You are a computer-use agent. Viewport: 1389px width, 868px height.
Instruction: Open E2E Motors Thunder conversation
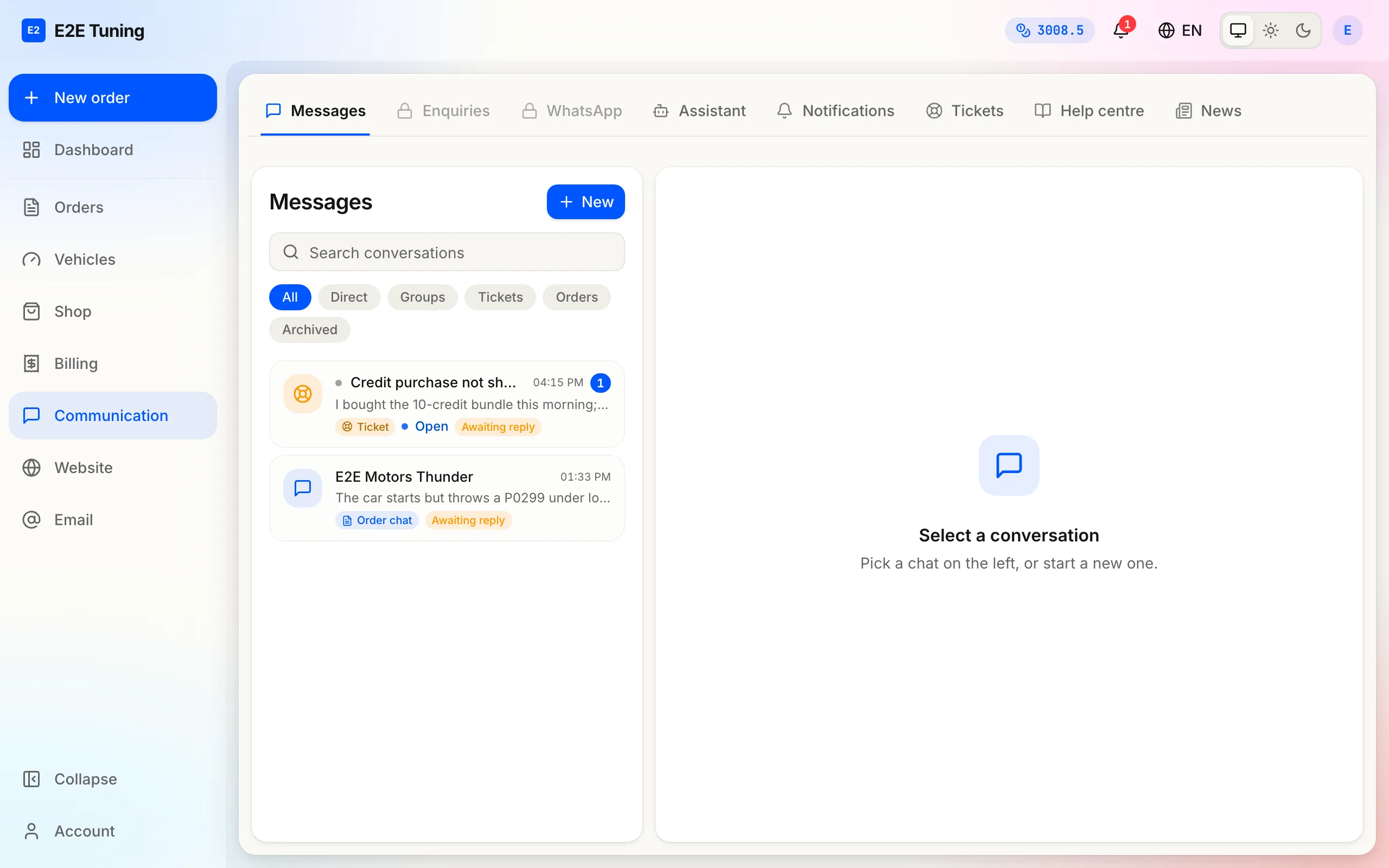(x=447, y=499)
